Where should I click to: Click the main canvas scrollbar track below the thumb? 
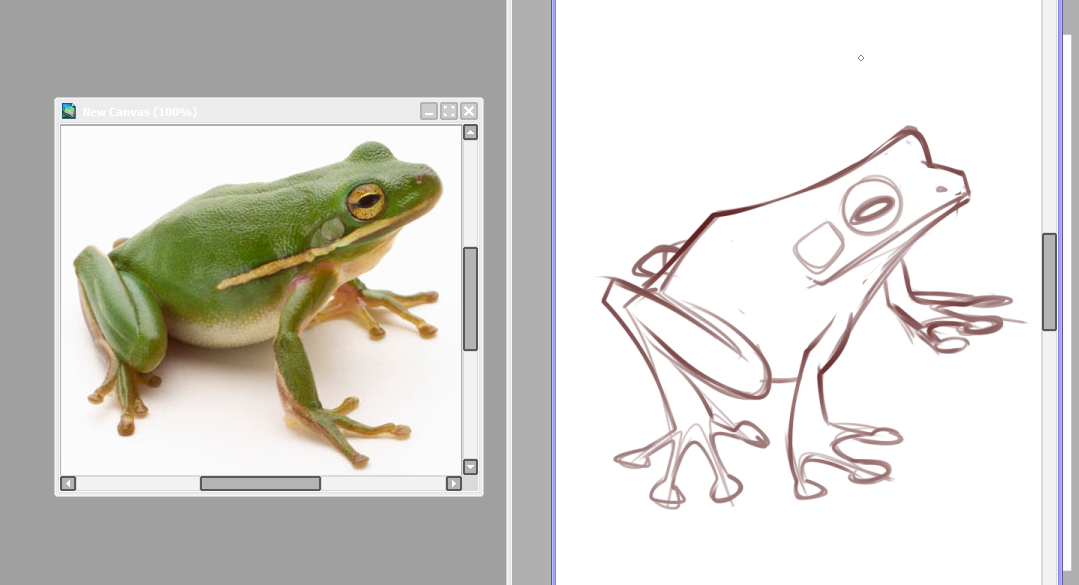click(1049, 450)
